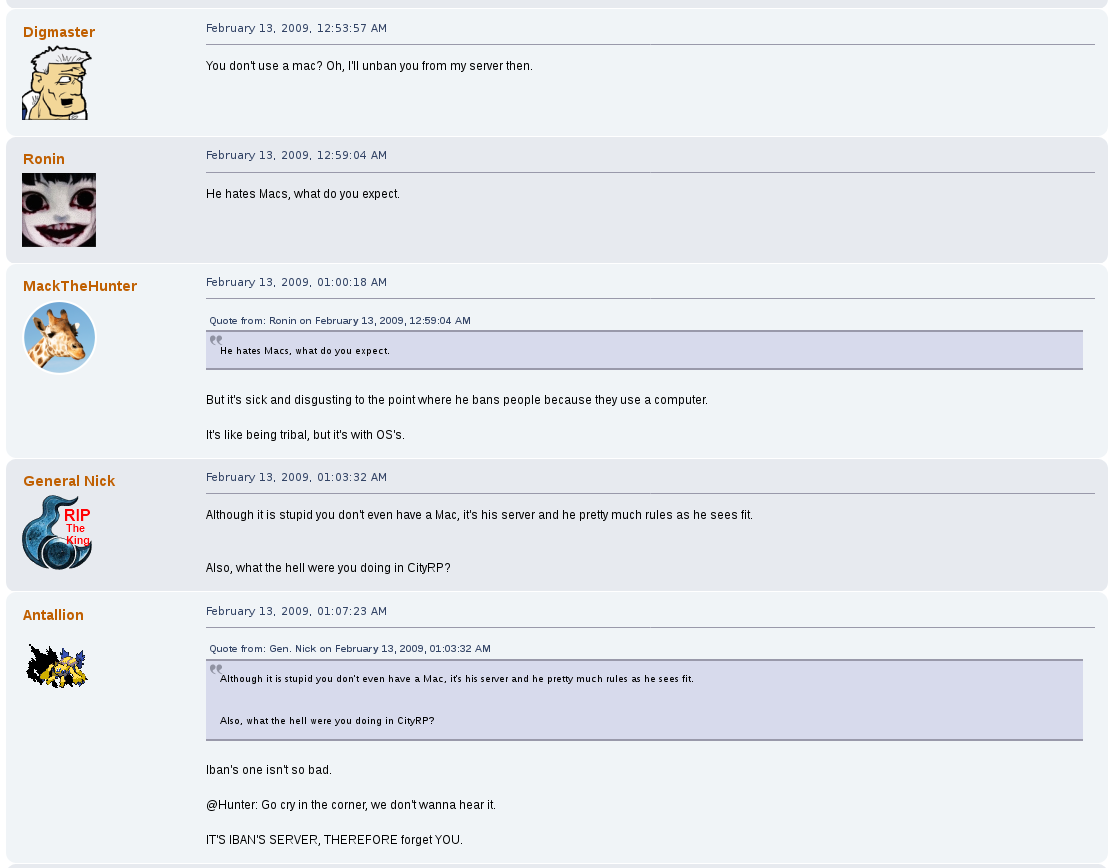Click the 01:03:32 AM post timestamp
This screenshot has width=1113, height=868.
(x=296, y=477)
